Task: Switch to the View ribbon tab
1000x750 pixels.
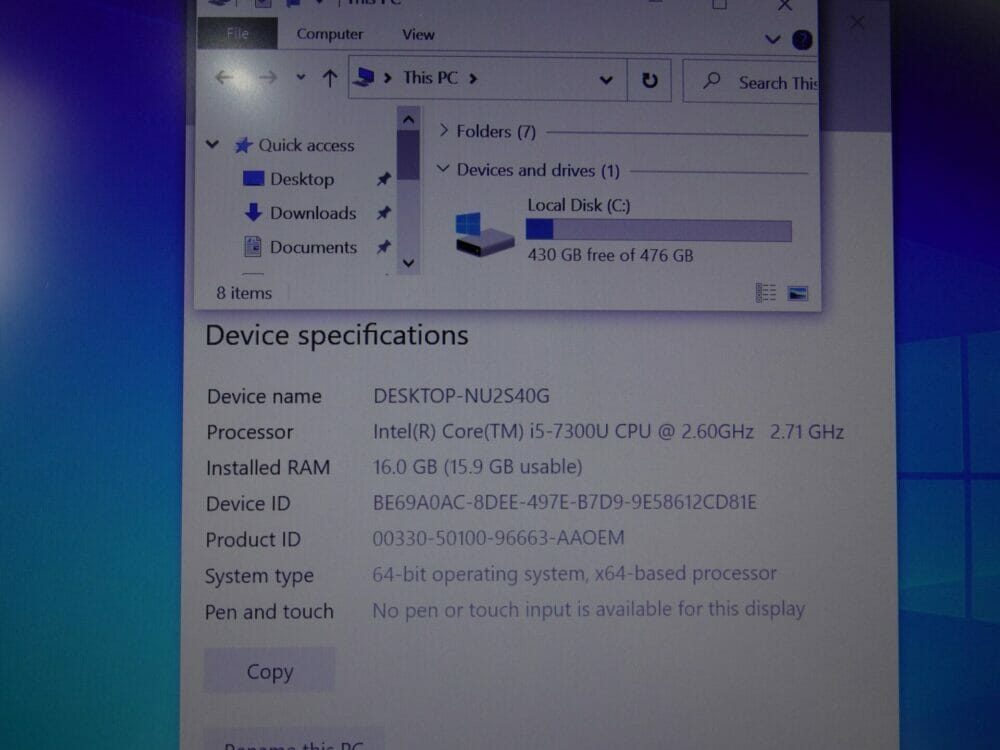Action: pos(418,34)
